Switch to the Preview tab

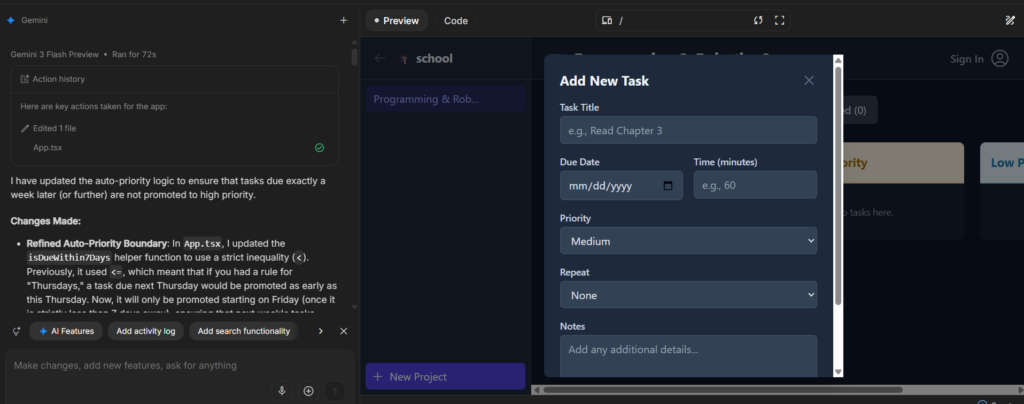point(396,20)
